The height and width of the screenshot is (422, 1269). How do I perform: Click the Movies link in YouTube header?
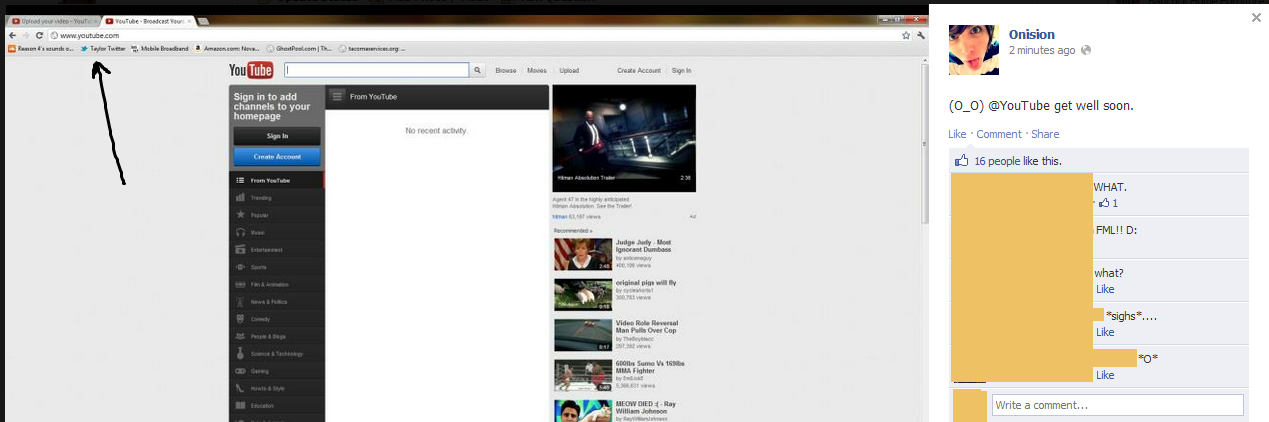pyautogui.click(x=537, y=71)
